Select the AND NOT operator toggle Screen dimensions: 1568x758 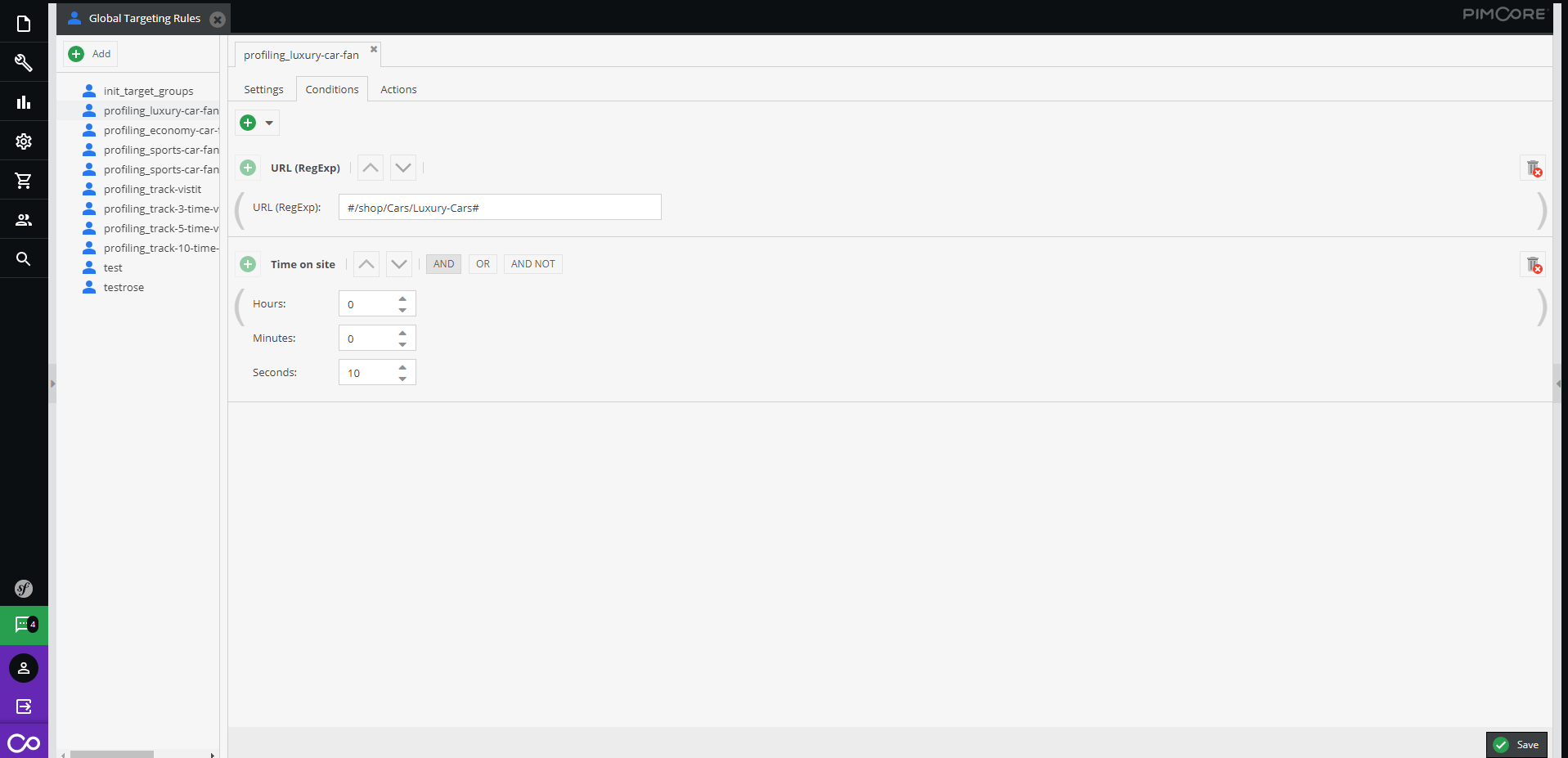[533, 264]
